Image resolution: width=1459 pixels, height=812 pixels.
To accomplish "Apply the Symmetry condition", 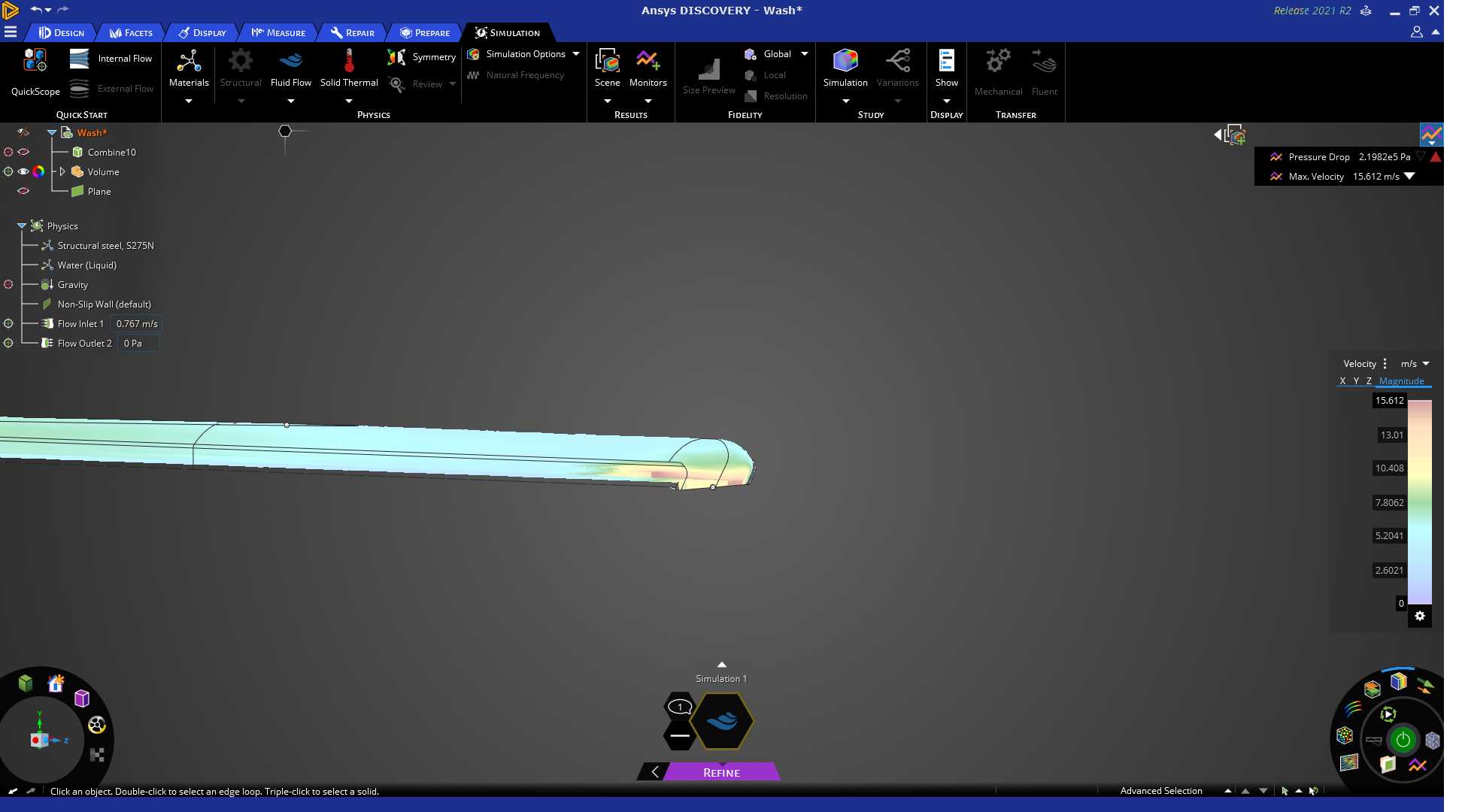I will pos(421,57).
